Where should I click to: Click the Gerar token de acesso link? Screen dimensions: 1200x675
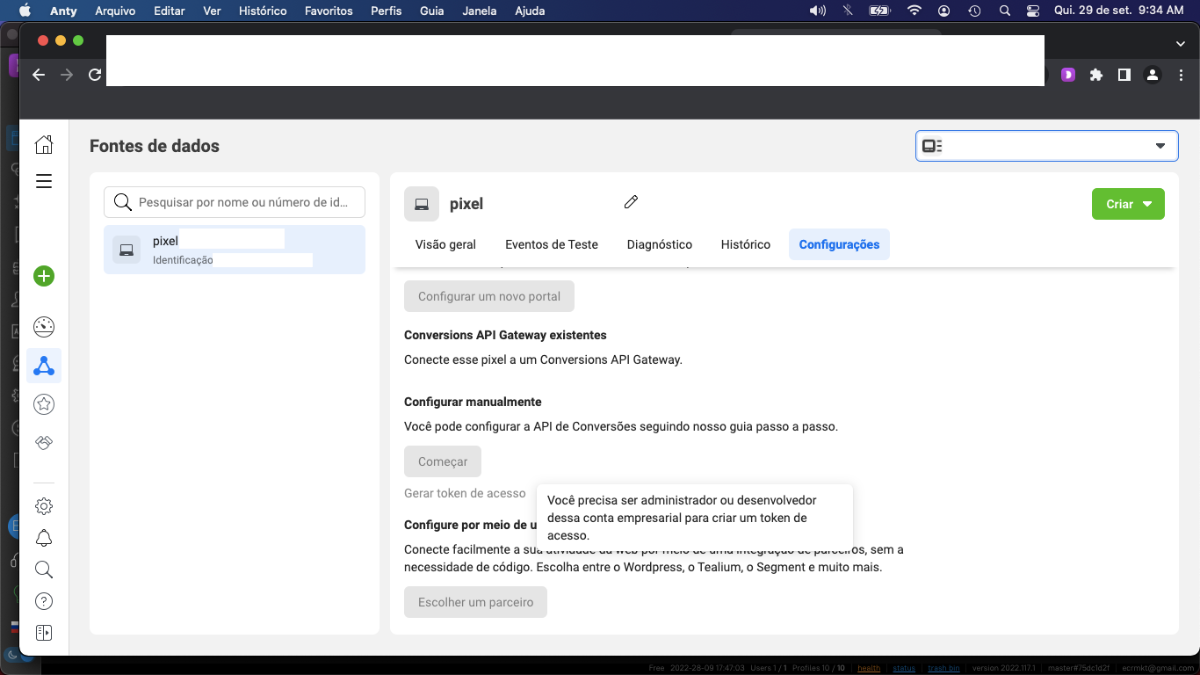click(x=465, y=493)
